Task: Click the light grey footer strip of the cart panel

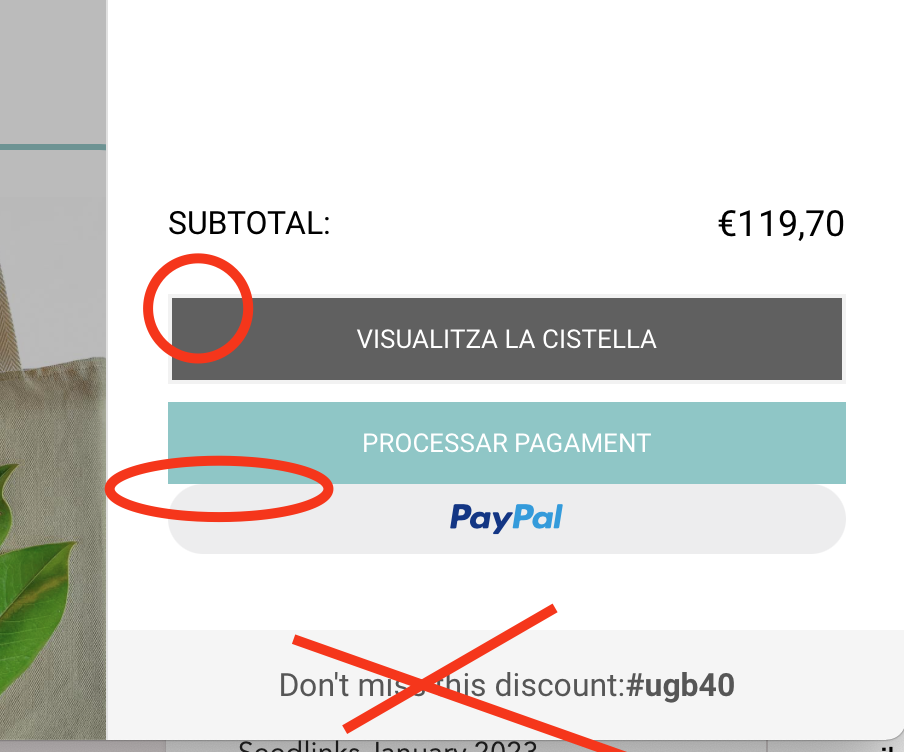Action: pos(506,685)
